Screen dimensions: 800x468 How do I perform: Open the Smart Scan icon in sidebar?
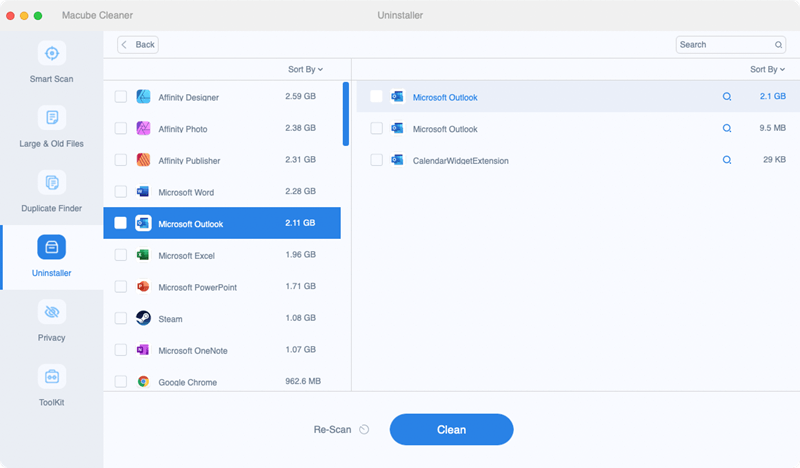(52, 53)
